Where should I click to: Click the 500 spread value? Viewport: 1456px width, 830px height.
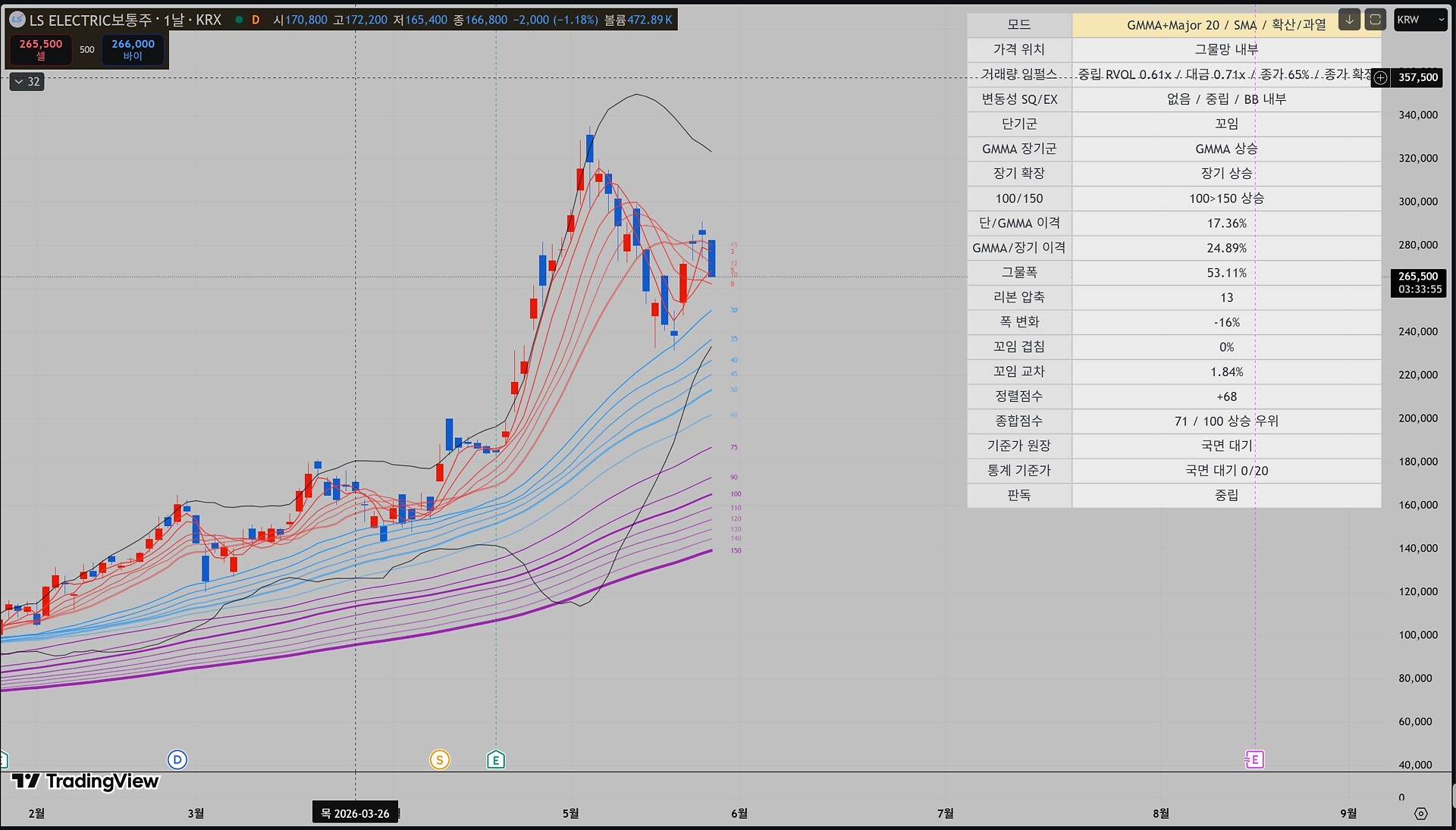(x=87, y=50)
